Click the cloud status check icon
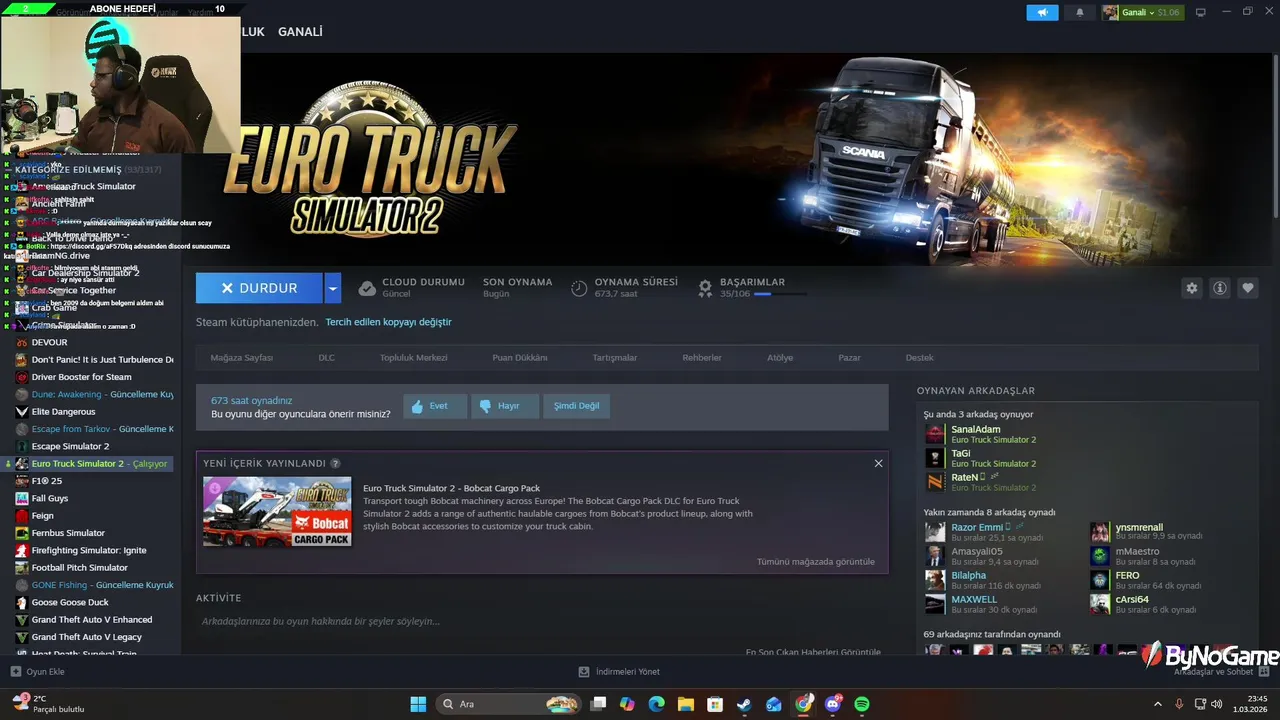Viewport: 1280px width, 720px height. coord(367,288)
